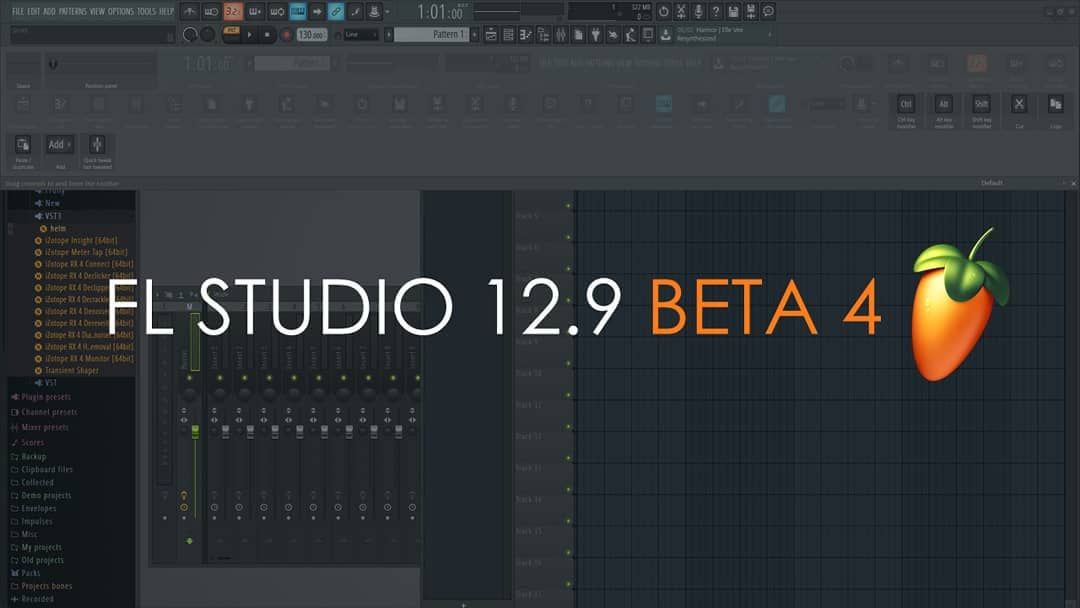Open the VIEW menu
Image resolution: width=1080 pixels, height=608 pixels.
point(97,11)
